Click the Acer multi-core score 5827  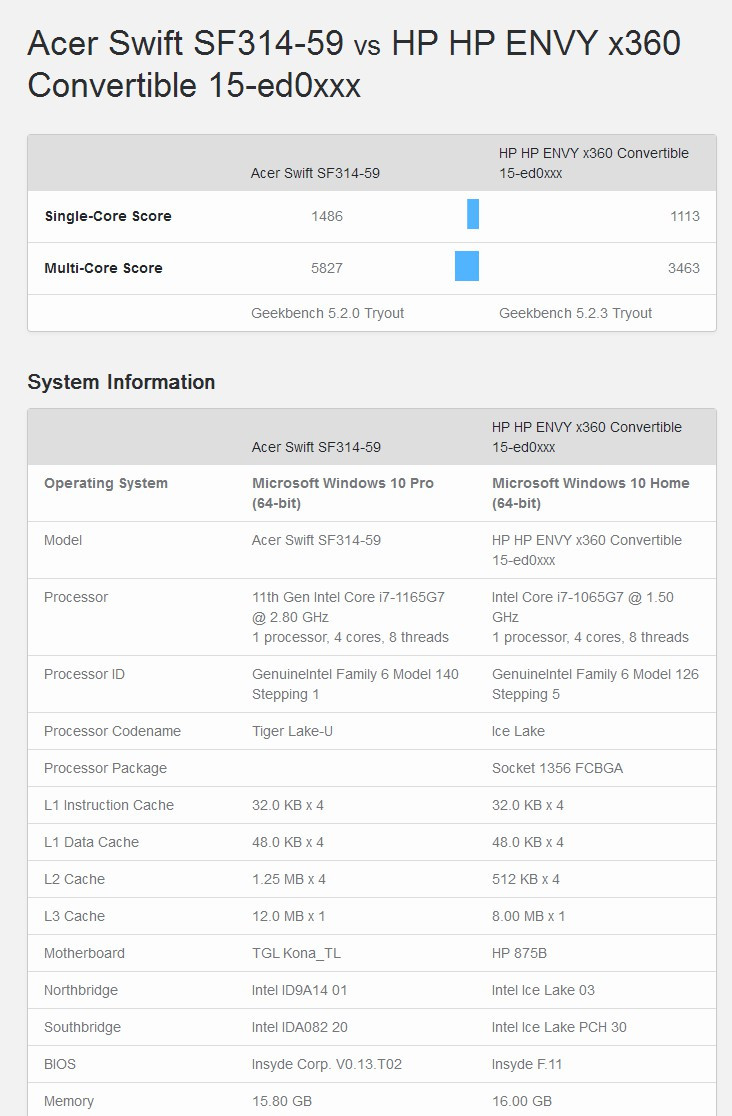click(327, 268)
